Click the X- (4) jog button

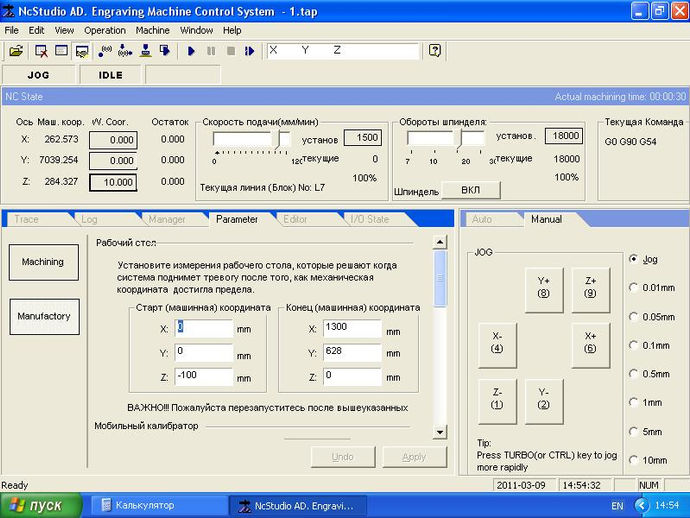[497, 345]
